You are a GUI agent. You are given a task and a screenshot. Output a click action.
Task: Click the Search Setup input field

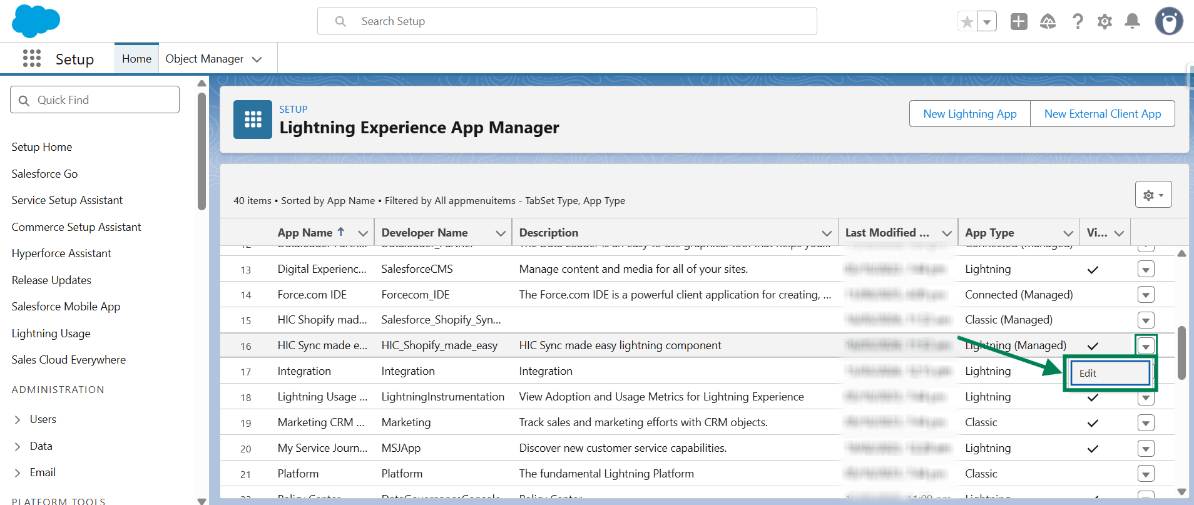(567, 21)
